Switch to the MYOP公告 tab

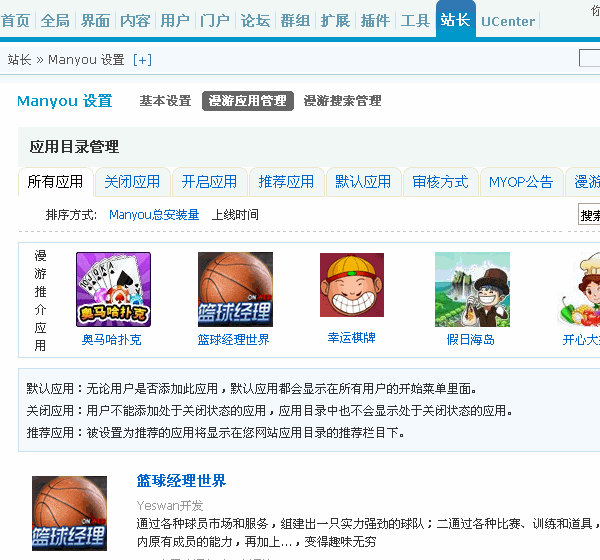click(x=521, y=182)
